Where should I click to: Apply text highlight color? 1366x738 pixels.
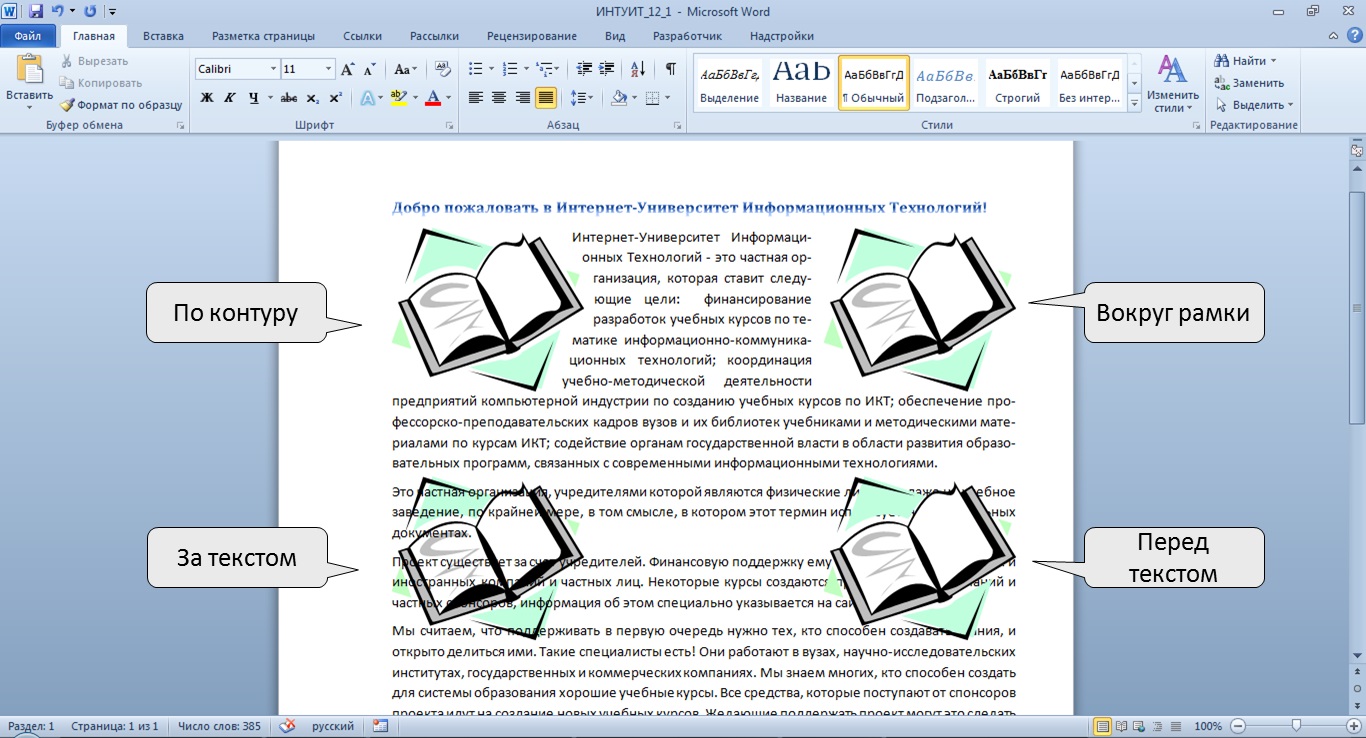398,98
